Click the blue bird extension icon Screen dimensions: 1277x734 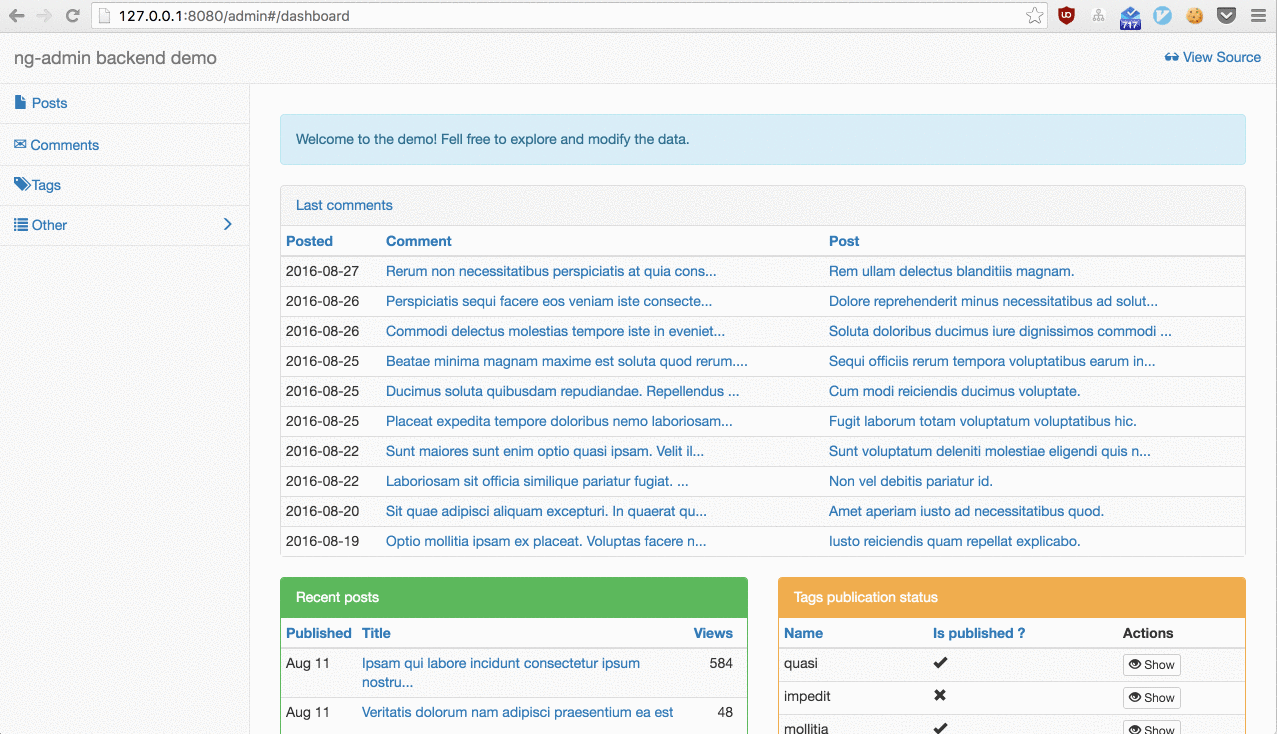pyautogui.click(x=1162, y=16)
